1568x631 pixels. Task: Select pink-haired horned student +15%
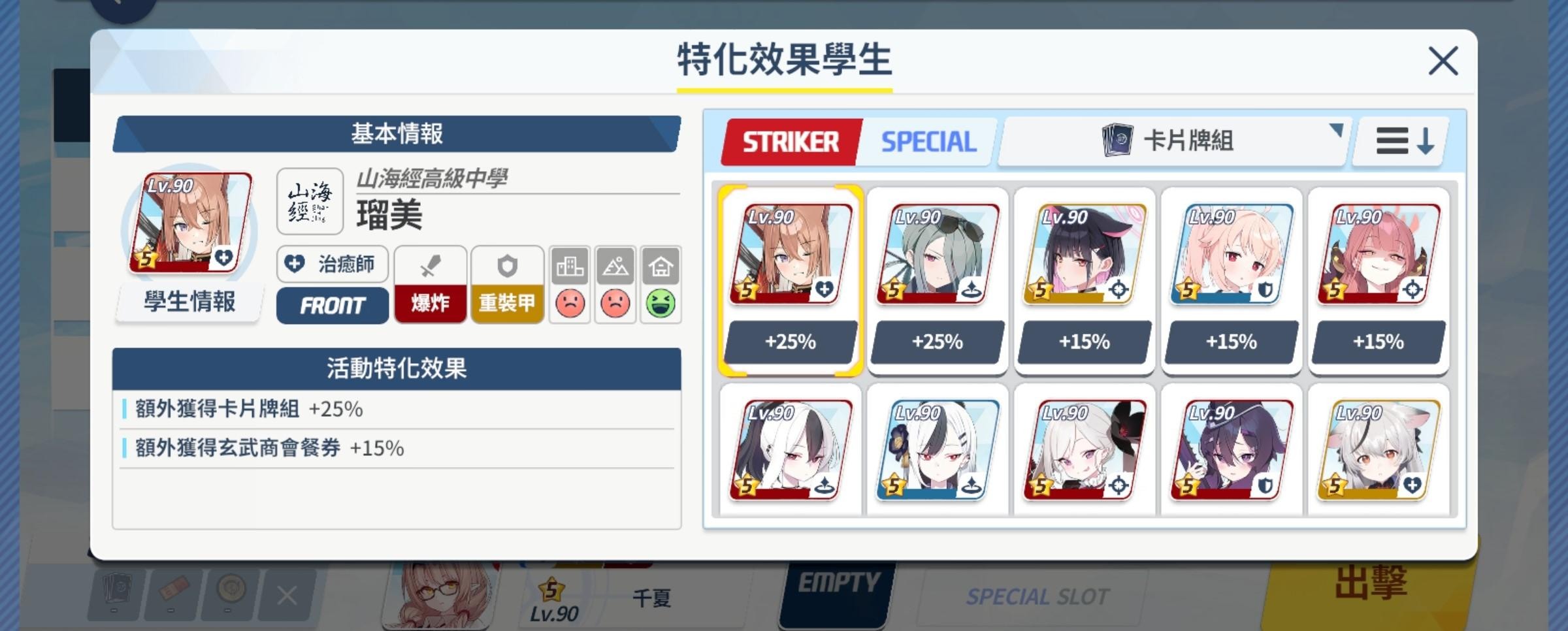tap(1379, 281)
